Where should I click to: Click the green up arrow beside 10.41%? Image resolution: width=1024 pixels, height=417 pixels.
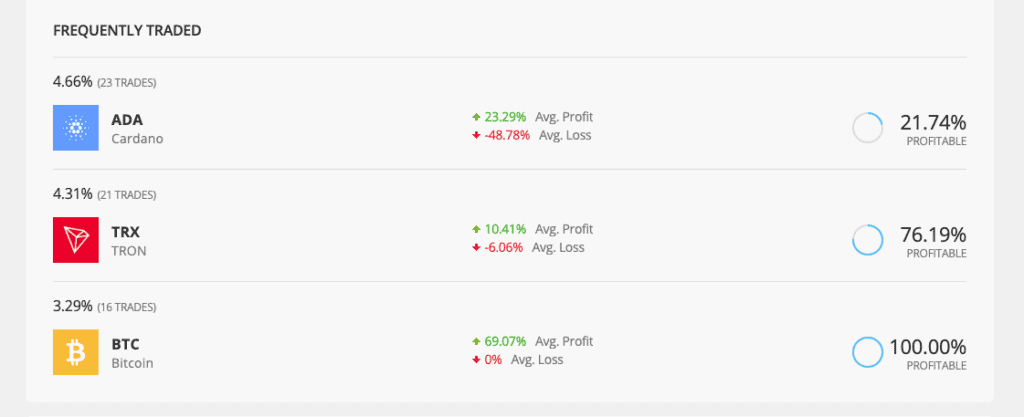pos(476,229)
